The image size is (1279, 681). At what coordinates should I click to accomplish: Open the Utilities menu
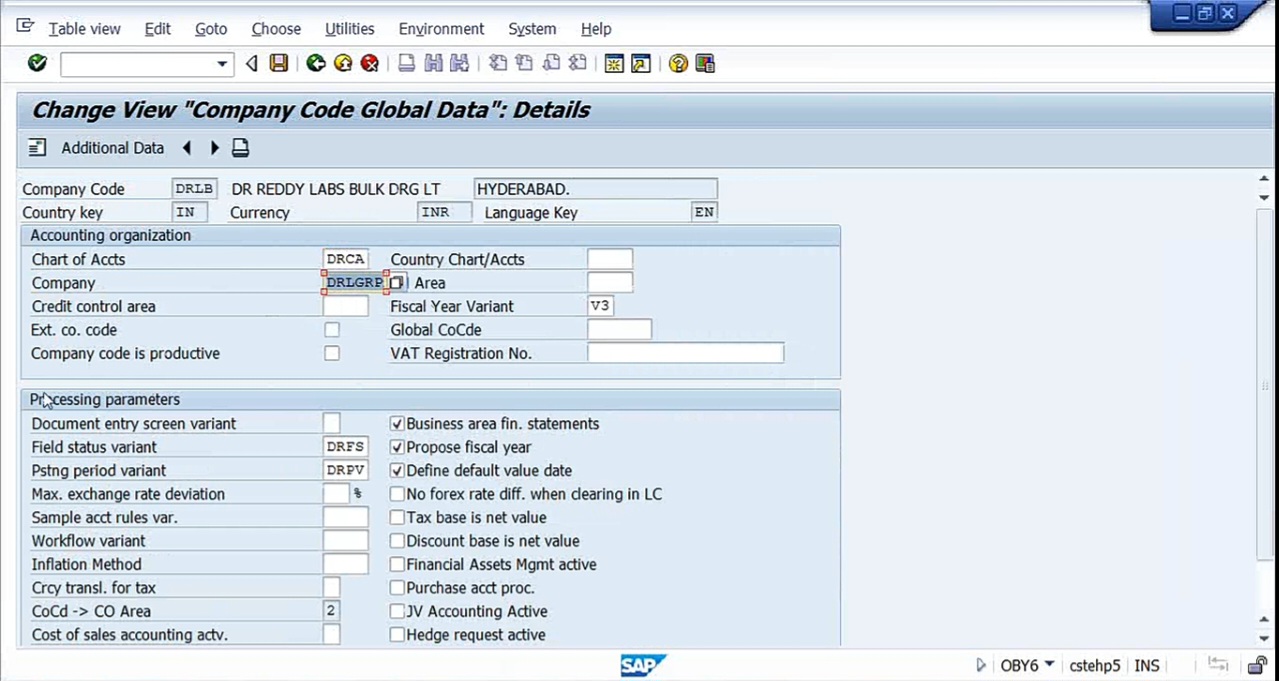(350, 29)
